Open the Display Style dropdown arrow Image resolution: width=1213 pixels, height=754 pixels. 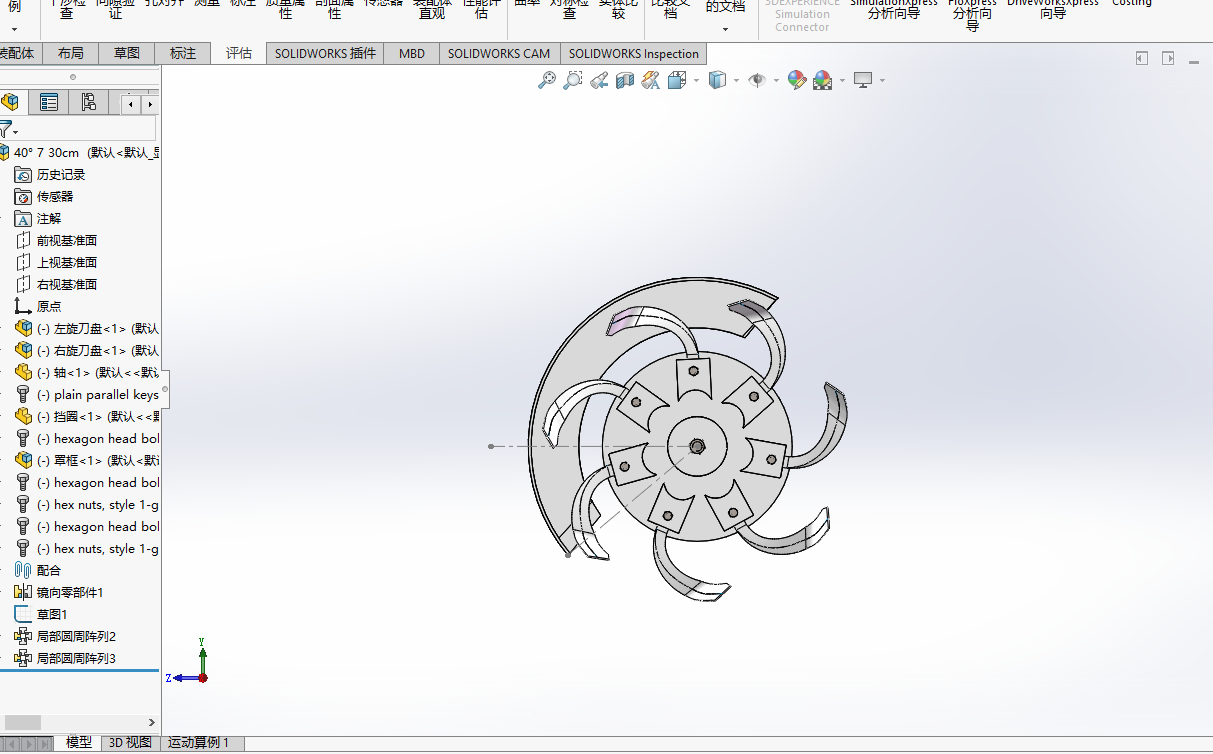(x=736, y=80)
